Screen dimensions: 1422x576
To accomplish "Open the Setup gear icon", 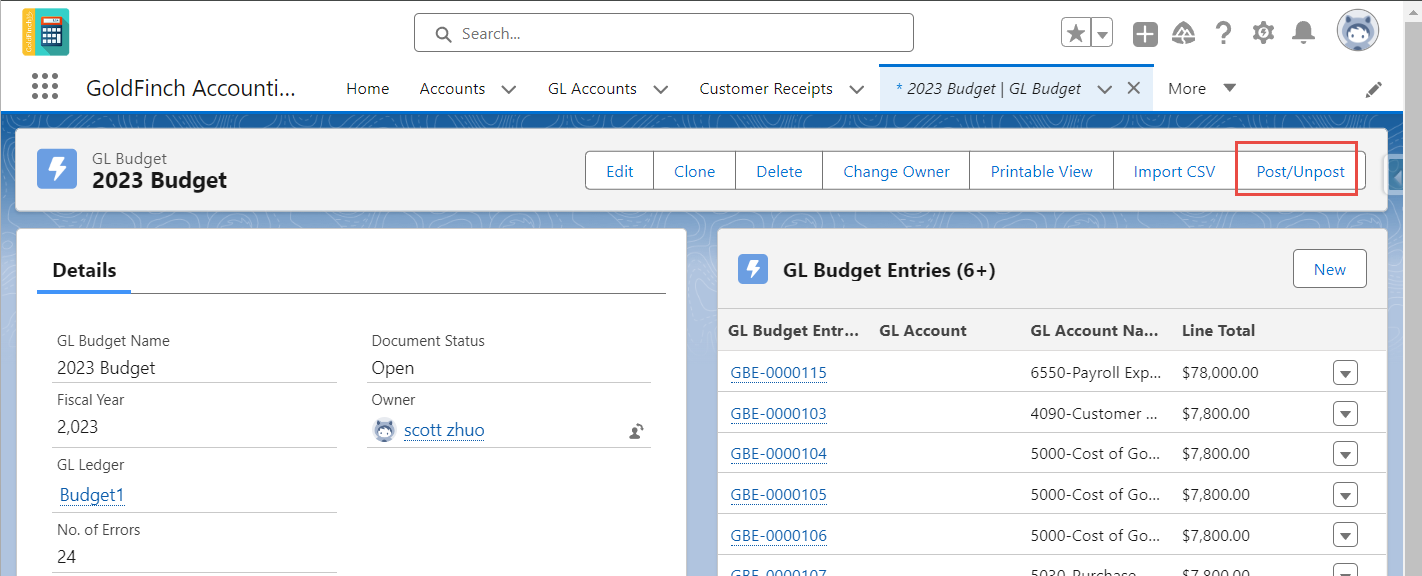I will point(1263,33).
